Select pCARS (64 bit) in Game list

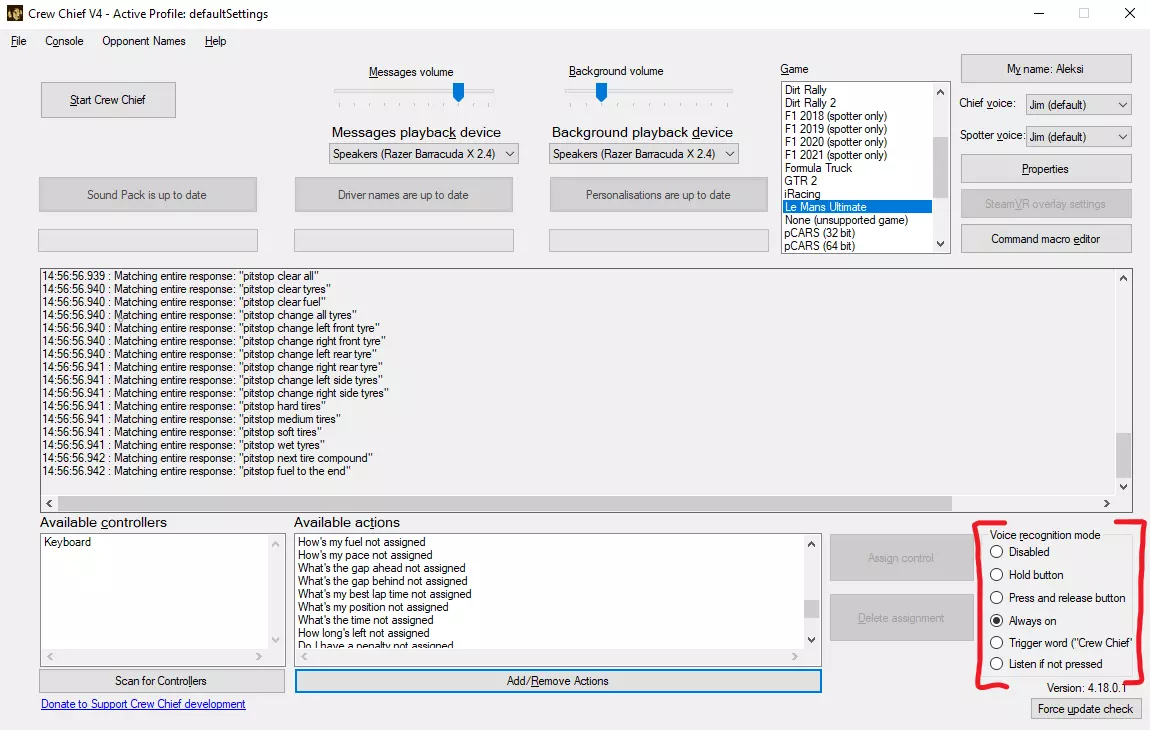pos(819,246)
